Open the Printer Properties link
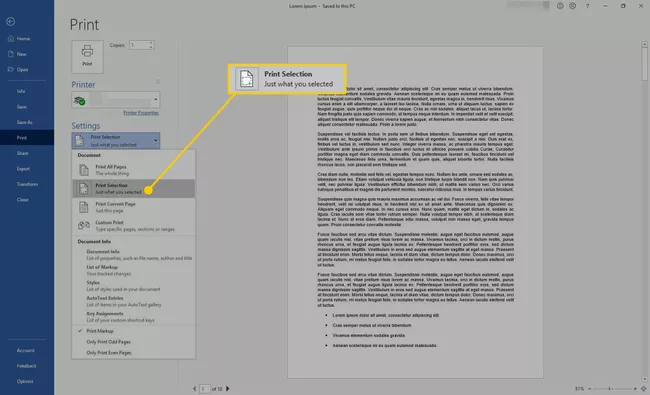This screenshot has width=650, height=395. pos(141,113)
